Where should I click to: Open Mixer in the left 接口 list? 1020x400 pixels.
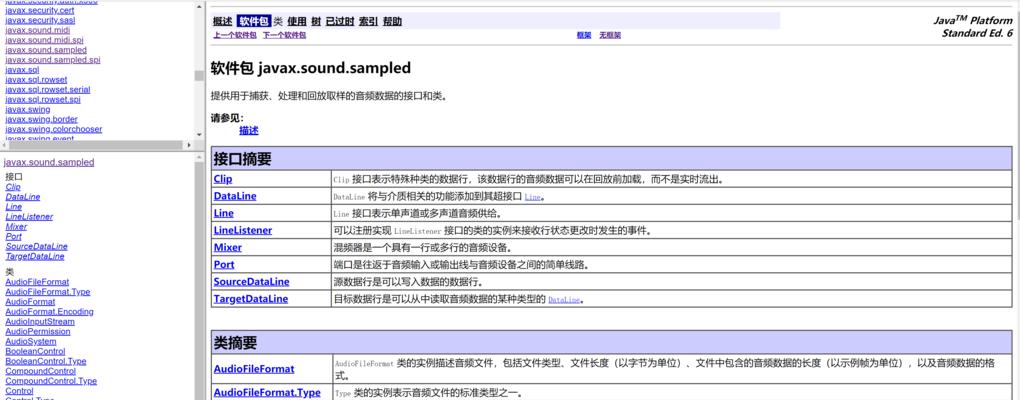[x=16, y=226]
